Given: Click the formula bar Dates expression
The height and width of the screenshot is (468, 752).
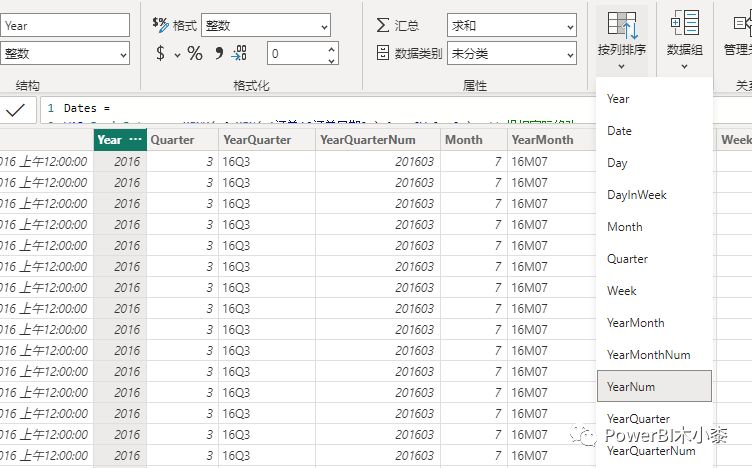Looking at the screenshot, I should (x=87, y=108).
